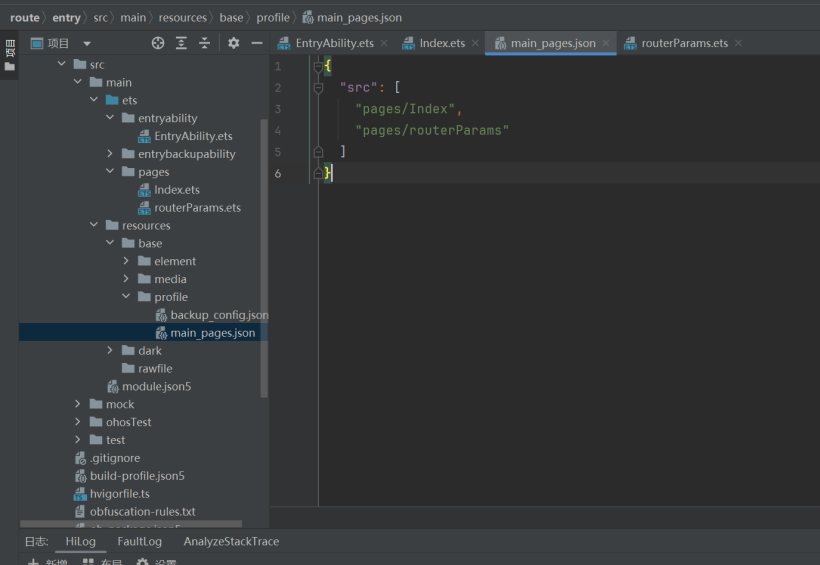The height and width of the screenshot is (565, 820).
Task: Click line number 4 in the gutter
Action: point(278,130)
